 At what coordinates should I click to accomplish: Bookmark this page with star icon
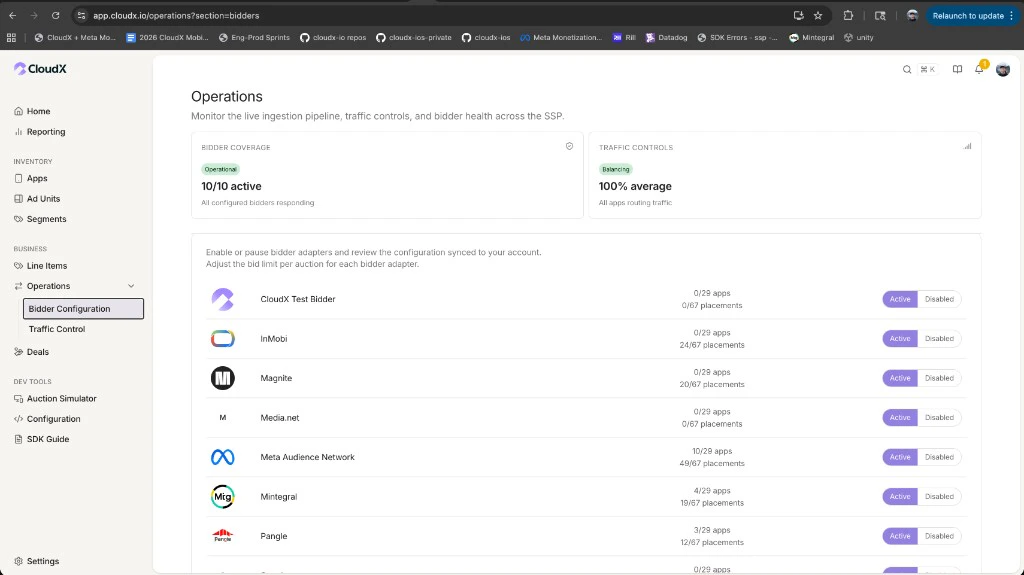click(x=818, y=16)
